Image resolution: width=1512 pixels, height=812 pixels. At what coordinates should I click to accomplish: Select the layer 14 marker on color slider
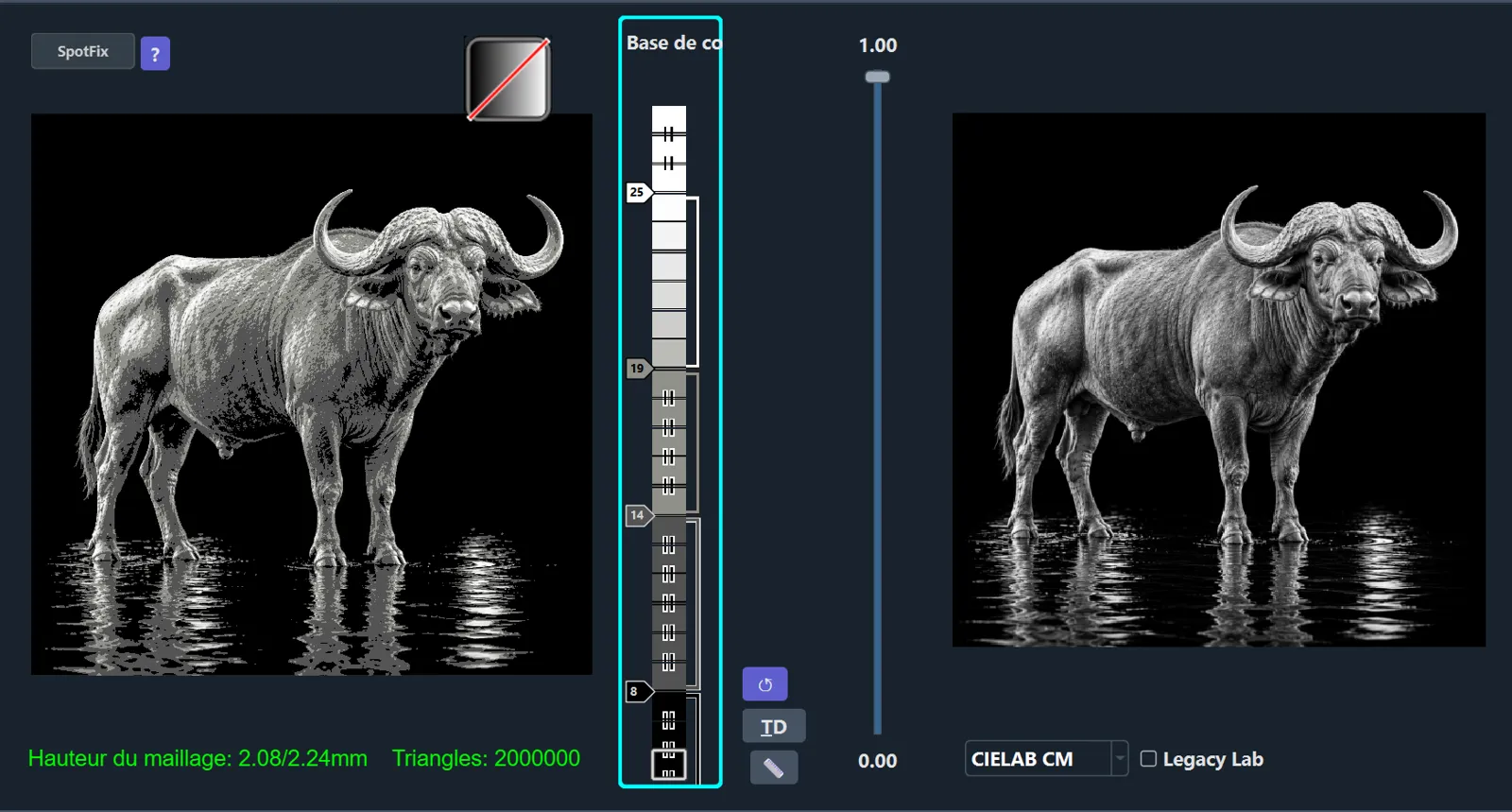pyautogui.click(x=639, y=515)
